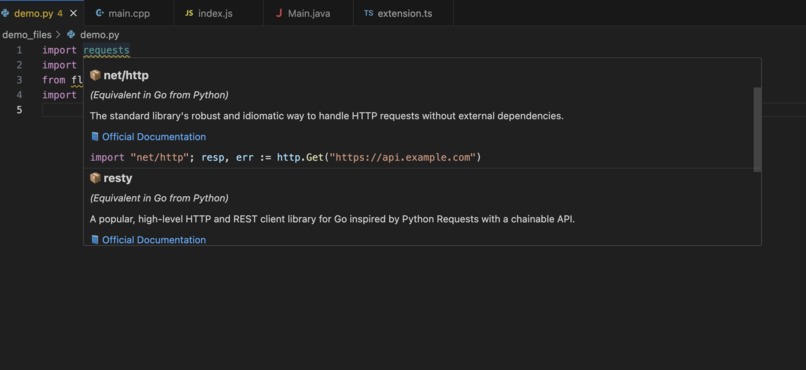Click the net/http import code snippet
This screenshot has height=370, width=806.
click(x=285, y=157)
